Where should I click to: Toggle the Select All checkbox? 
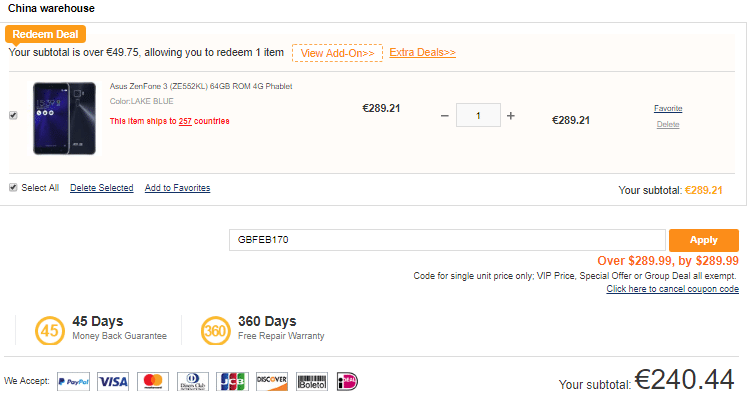(x=13, y=188)
